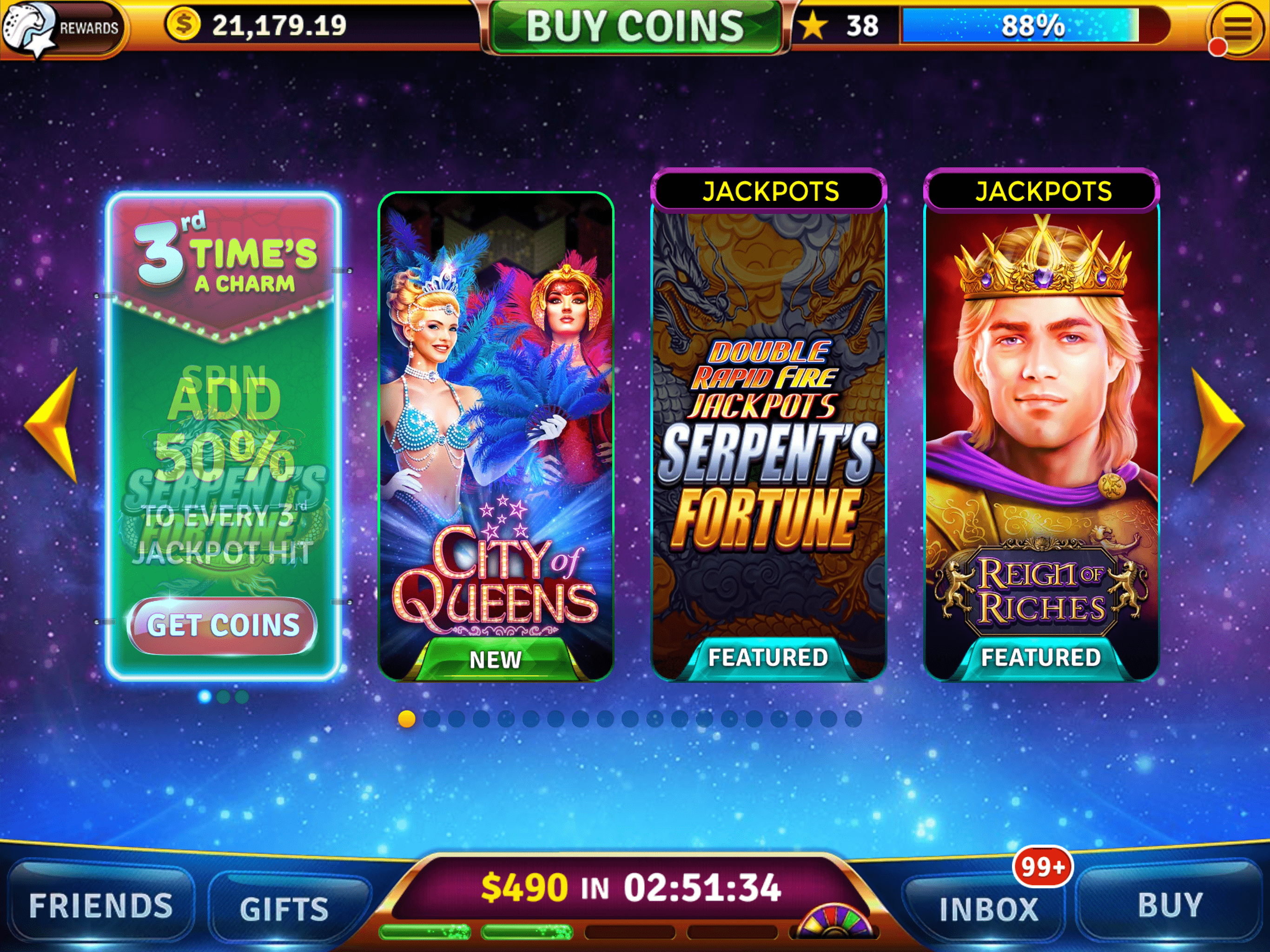
Task: Select the second promo banner dot
Action: [x=223, y=696]
